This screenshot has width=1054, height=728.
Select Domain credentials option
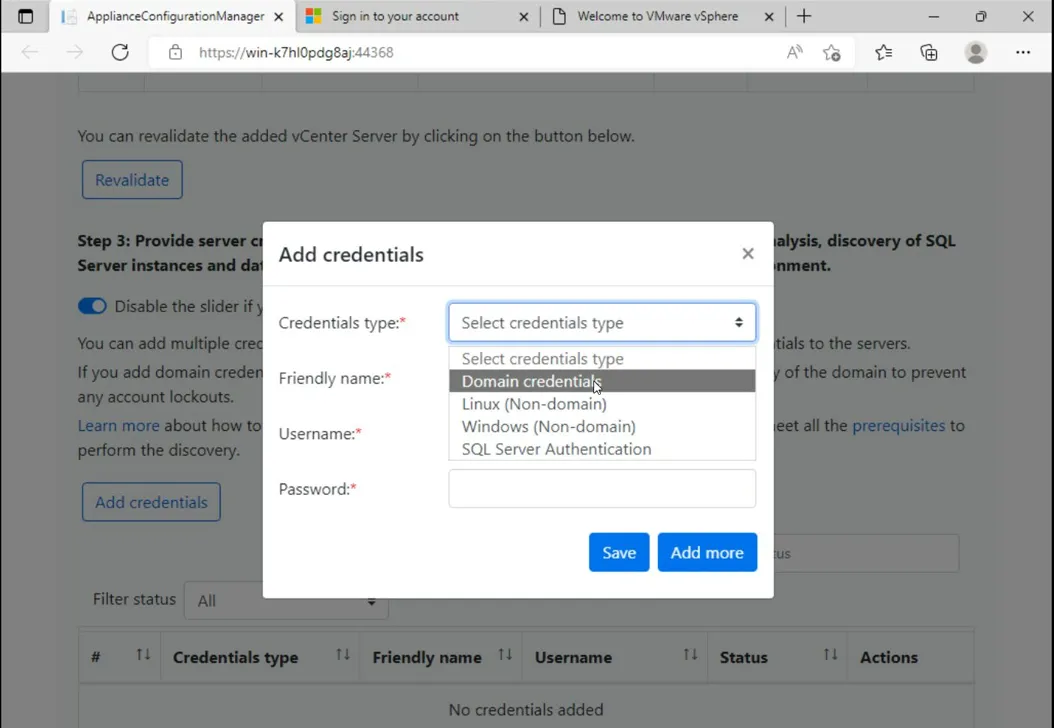pos(602,381)
